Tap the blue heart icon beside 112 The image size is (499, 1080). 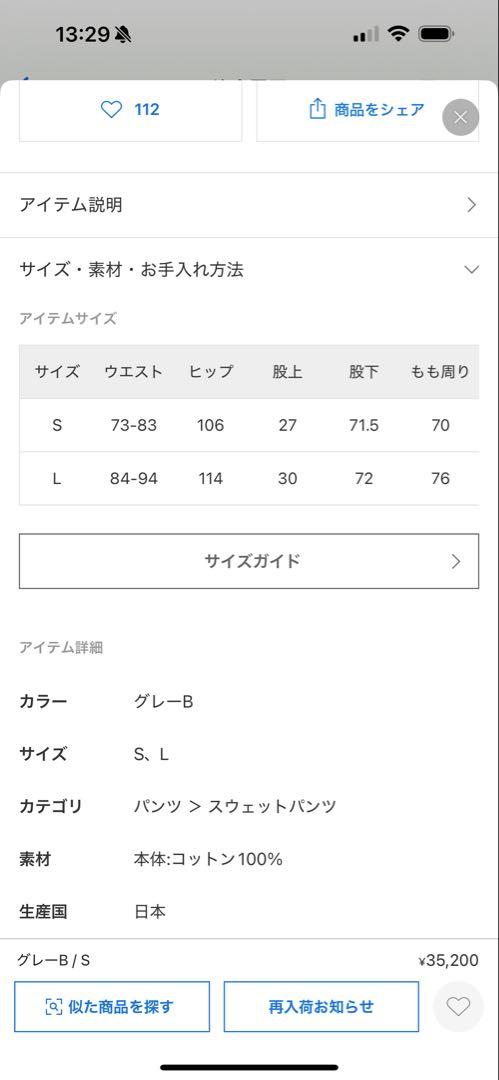point(111,110)
